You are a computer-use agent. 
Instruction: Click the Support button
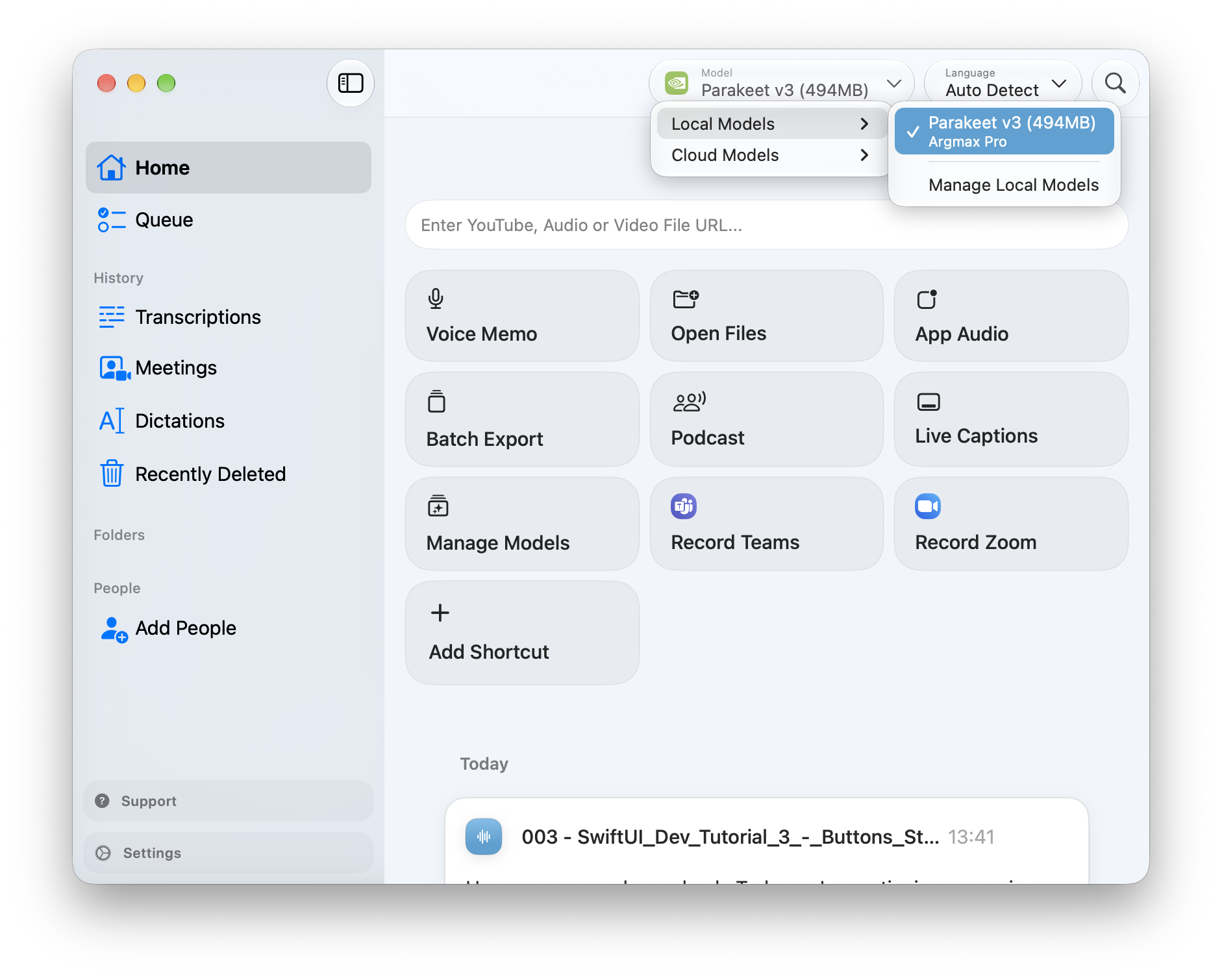(229, 801)
